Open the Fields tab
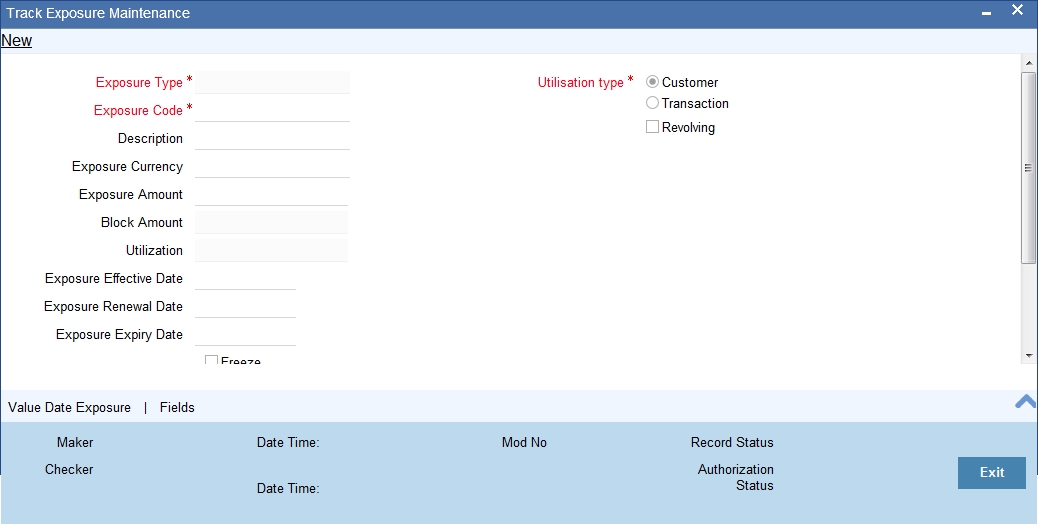The height and width of the screenshot is (524, 1038). point(177,408)
